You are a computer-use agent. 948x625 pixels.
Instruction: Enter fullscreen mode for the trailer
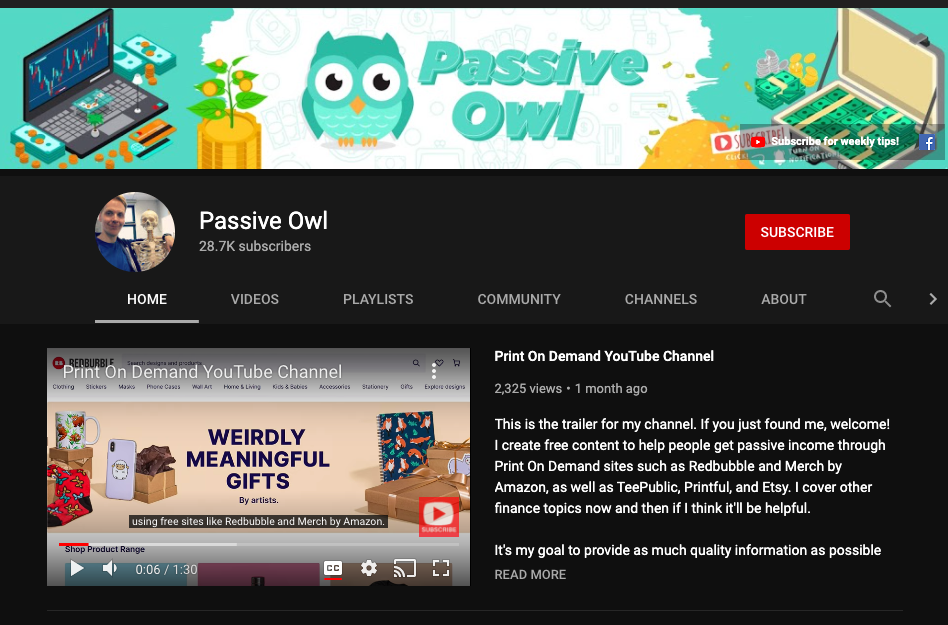(441, 568)
